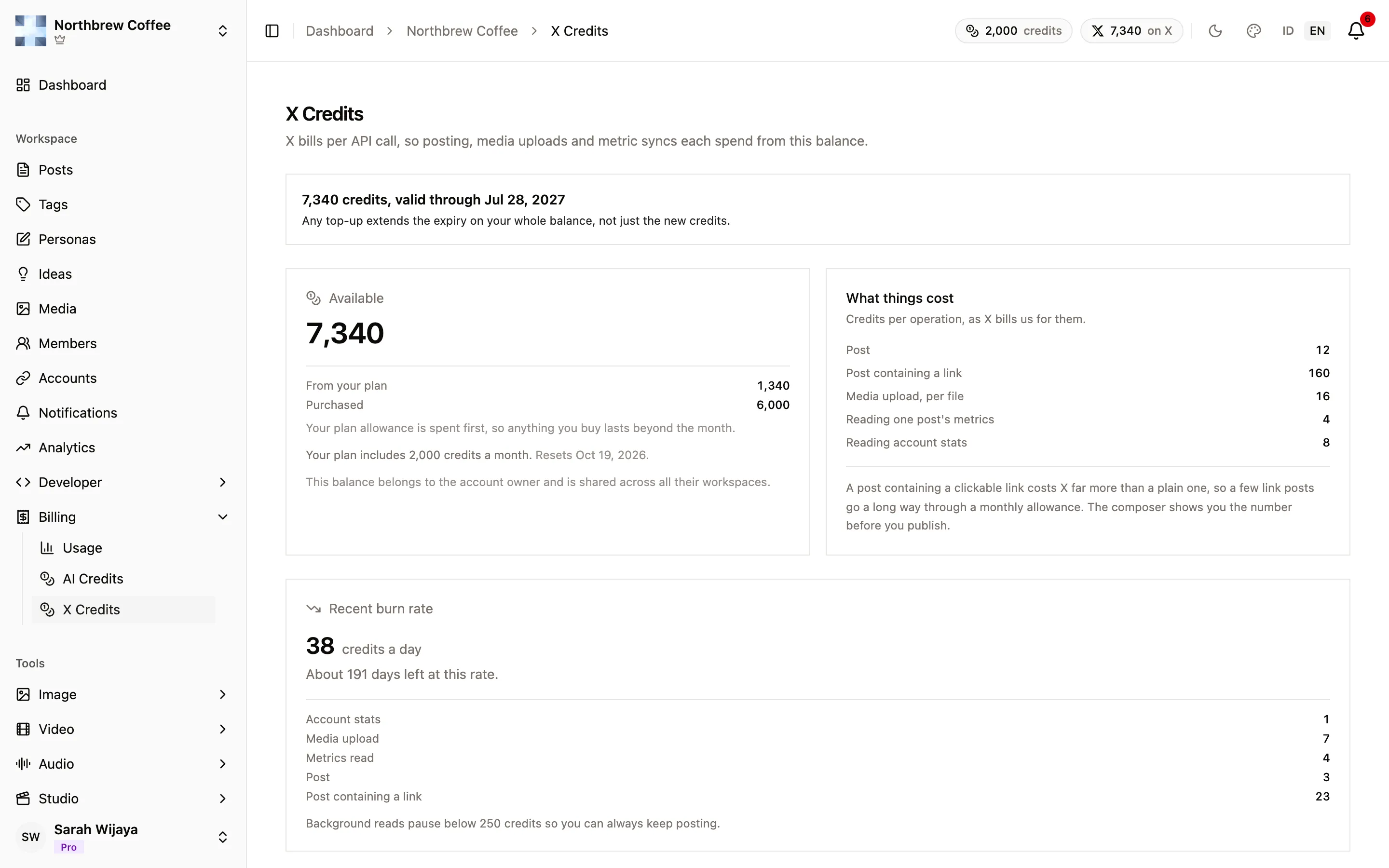Collapse the Billing section
This screenshot has height=868, width=1389.
click(122, 517)
